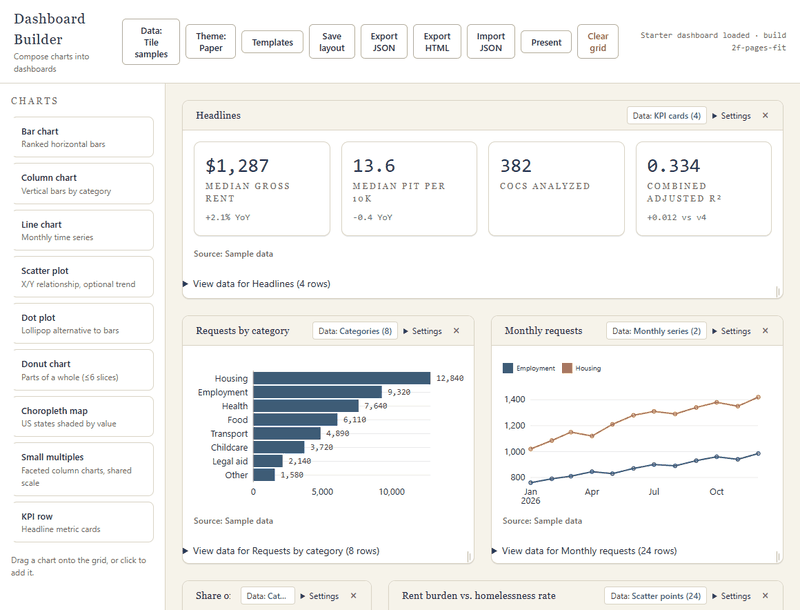Add a Choropleth map from the palette
This screenshot has width=800, height=610.
click(x=83, y=417)
